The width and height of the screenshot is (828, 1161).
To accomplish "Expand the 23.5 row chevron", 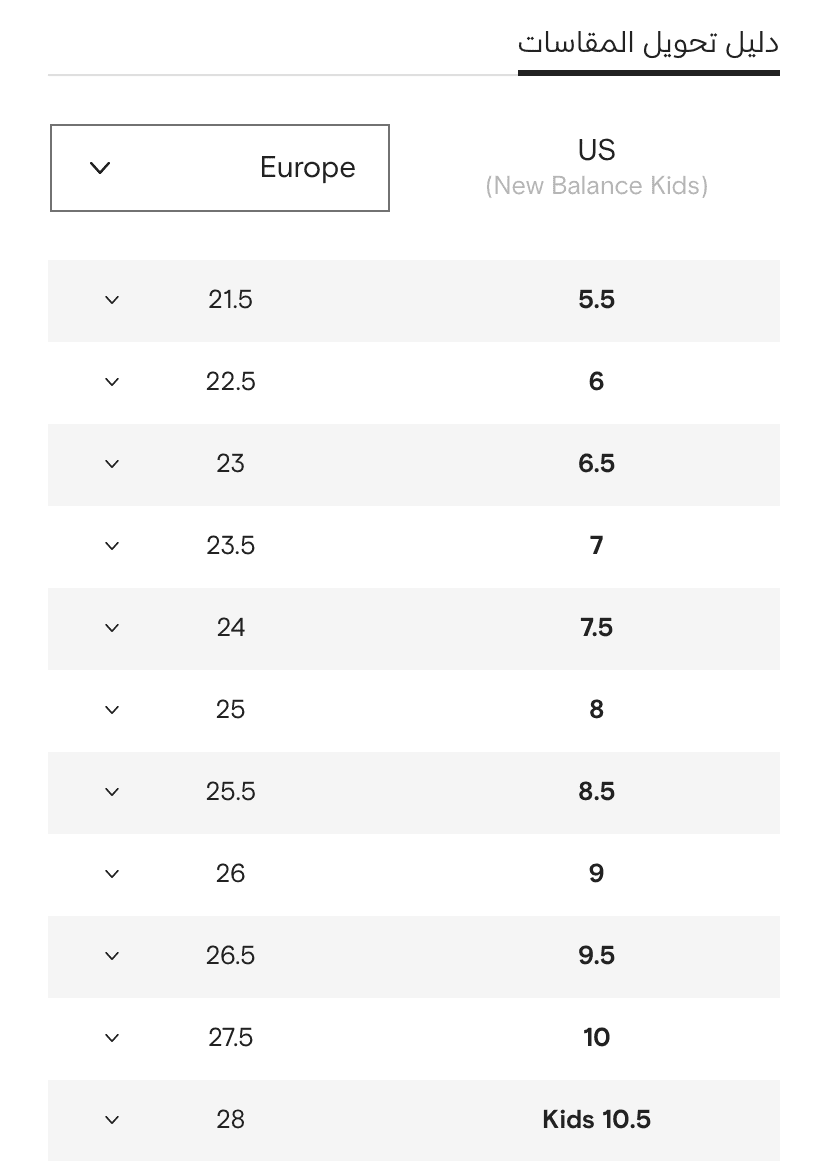I will [112, 546].
